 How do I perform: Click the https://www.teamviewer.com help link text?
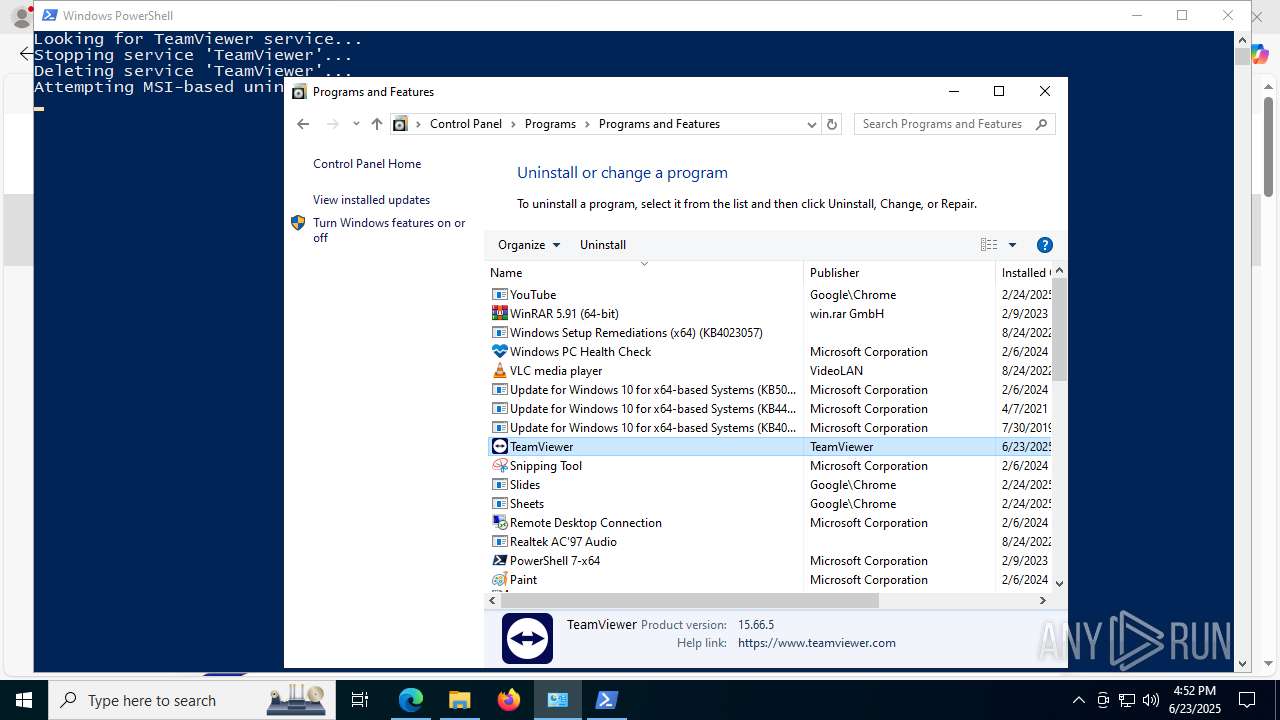tap(817, 643)
